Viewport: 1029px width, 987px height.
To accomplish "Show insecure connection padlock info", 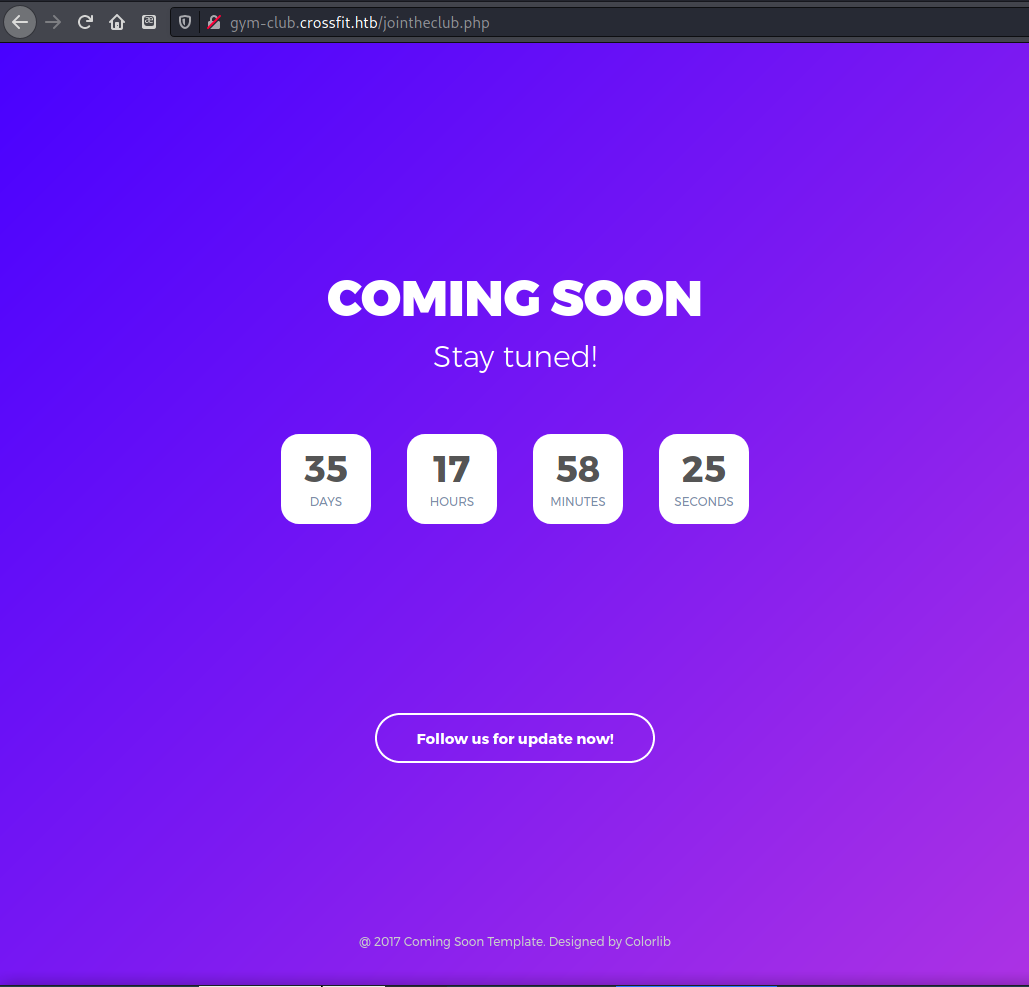I will [213, 22].
